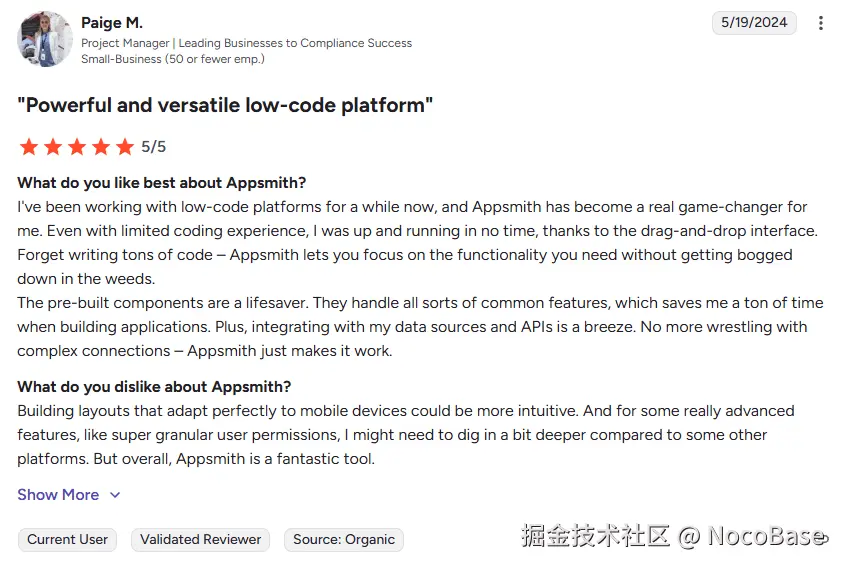The height and width of the screenshot is (567, 842).
Task: Click the third rating star
Action: 77,147
